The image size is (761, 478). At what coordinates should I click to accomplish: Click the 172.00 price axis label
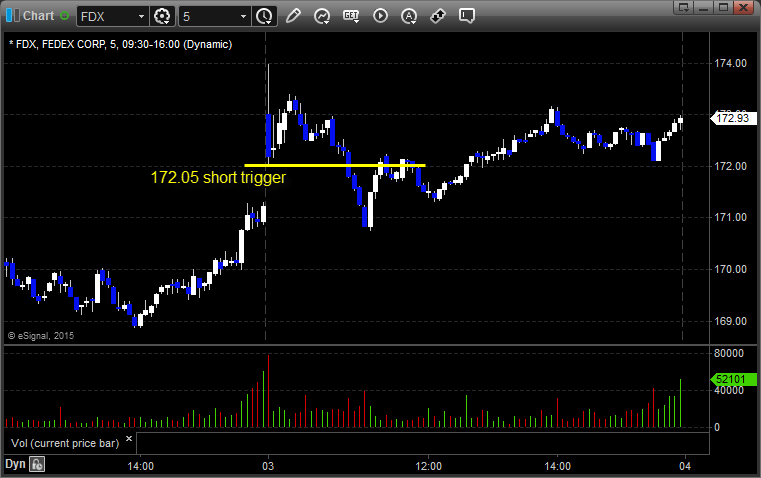(x=730, y=166)
